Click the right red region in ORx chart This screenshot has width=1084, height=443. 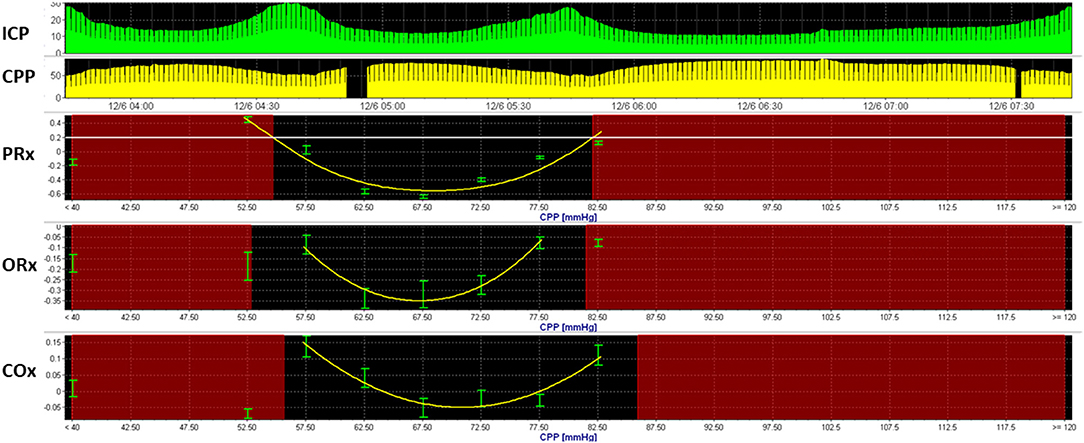click(825, 268)
